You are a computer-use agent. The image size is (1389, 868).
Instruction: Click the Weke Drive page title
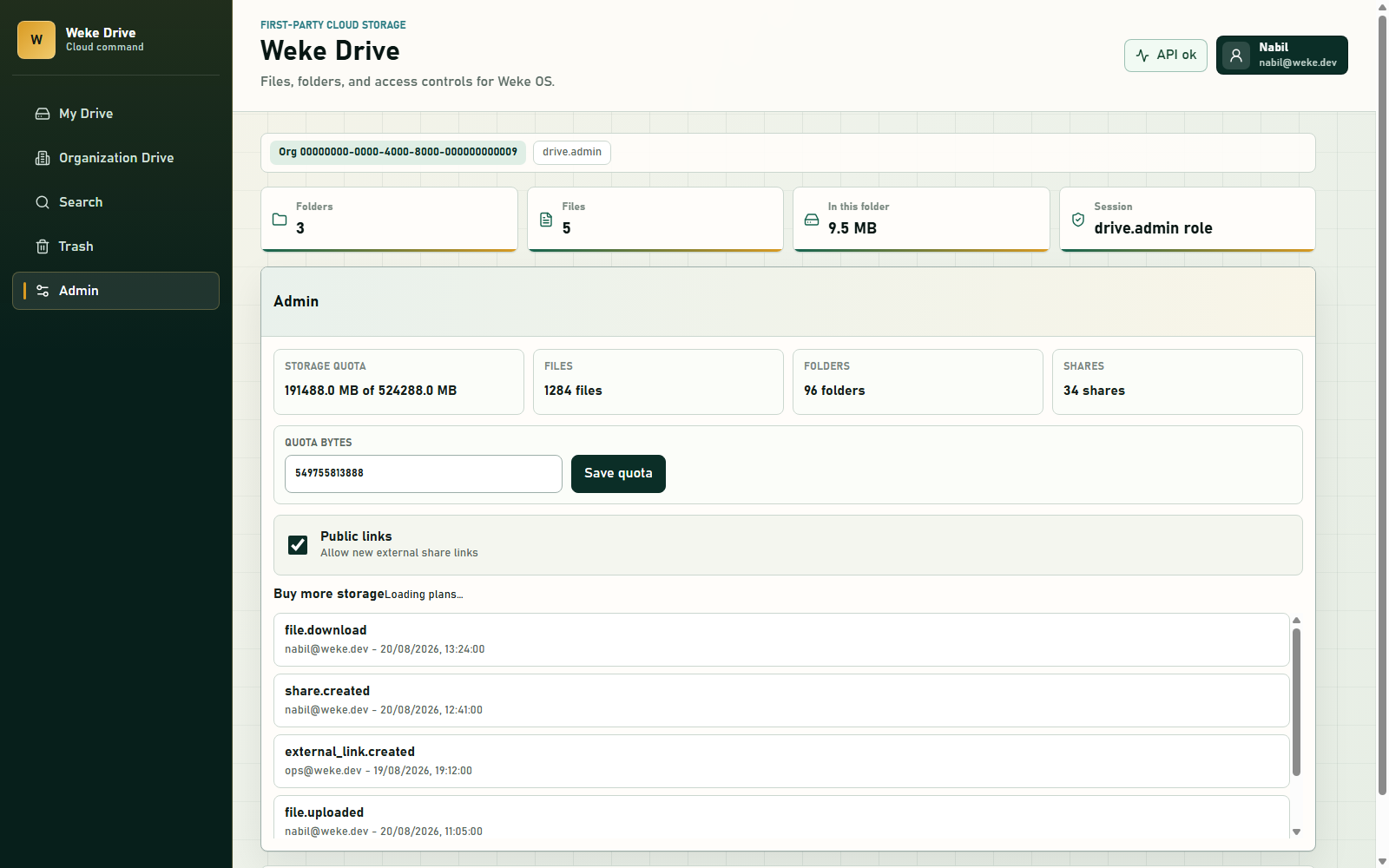coord(330,50)
